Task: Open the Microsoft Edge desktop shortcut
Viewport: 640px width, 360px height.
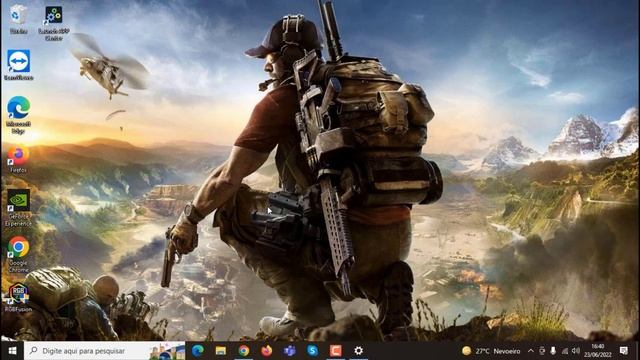Action: click(18, 114)
